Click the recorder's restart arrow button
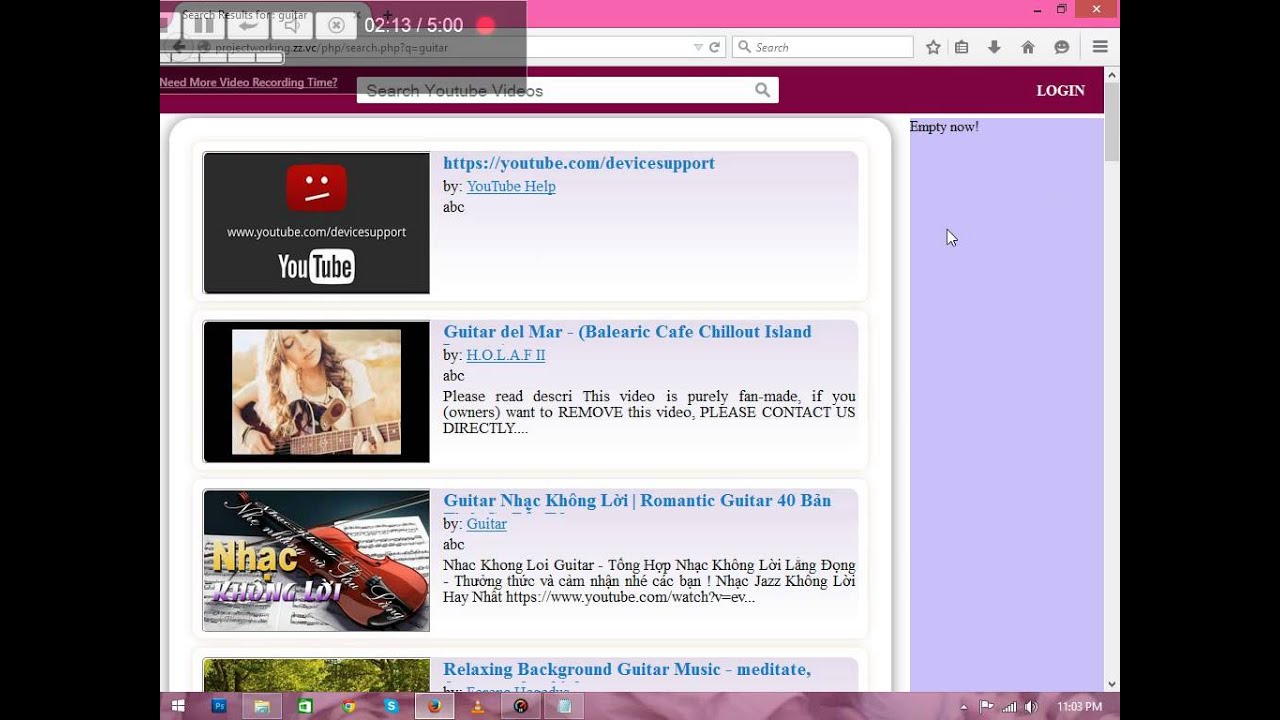The height and width of the screenshot is (720, 1280). 247,25
